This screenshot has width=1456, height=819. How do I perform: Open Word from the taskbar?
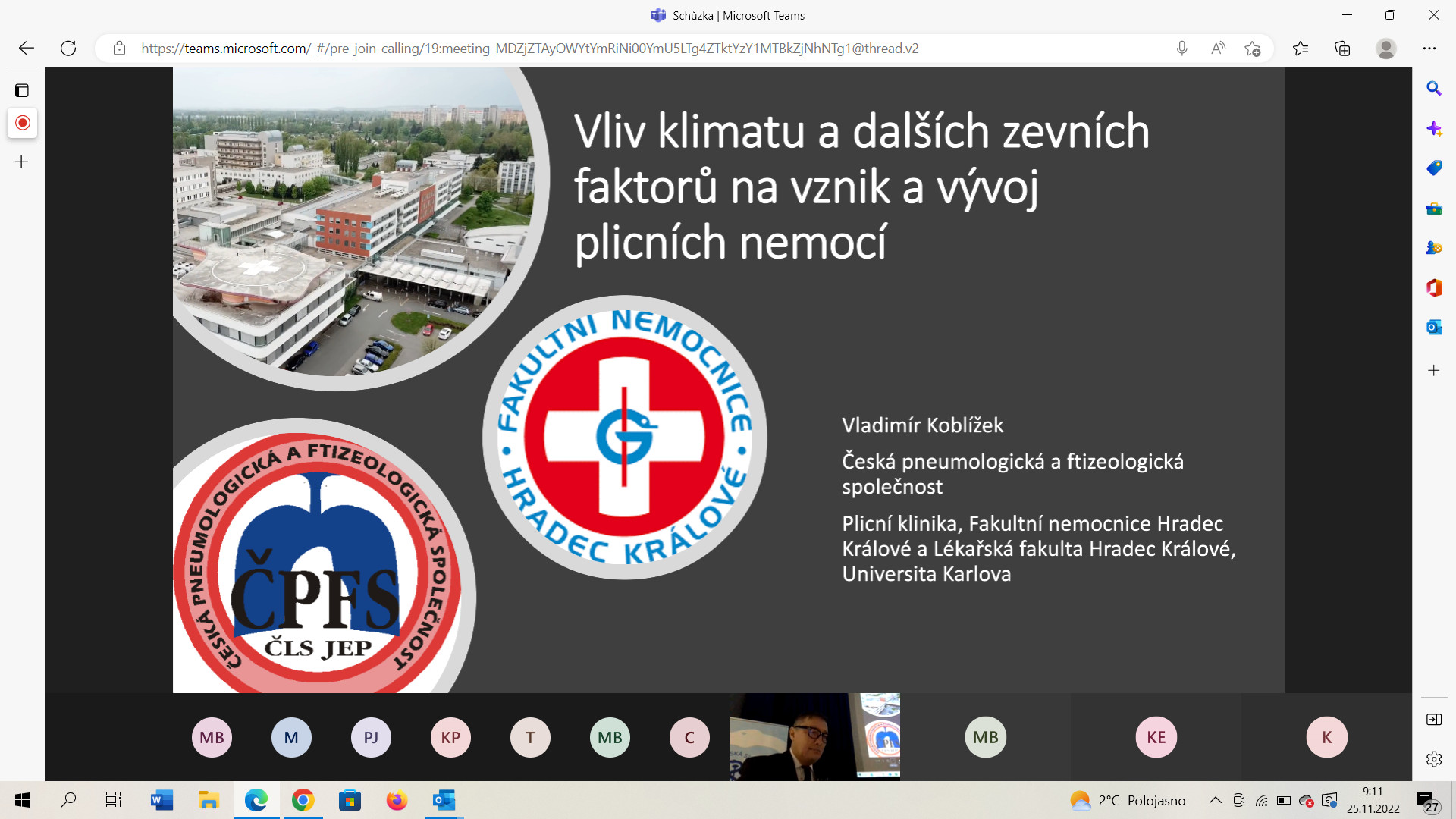(162, 800)
